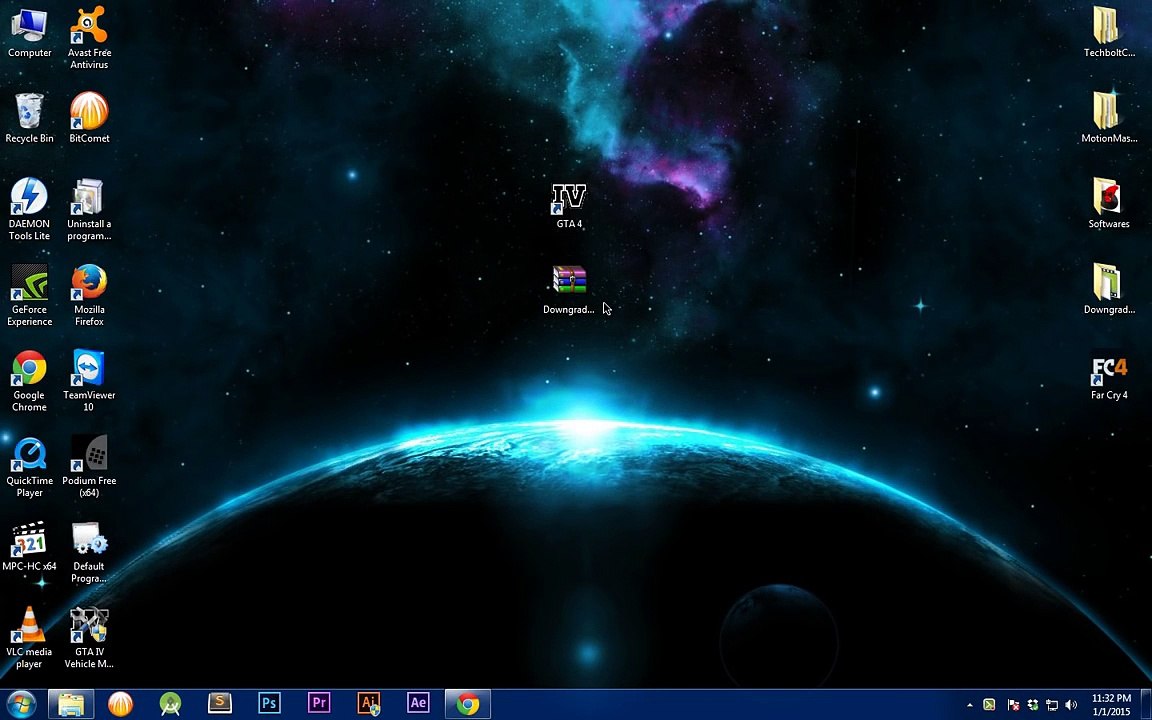Show hidden system tray icons
The image size is (1152, 720).
click(x=970, y=705)
